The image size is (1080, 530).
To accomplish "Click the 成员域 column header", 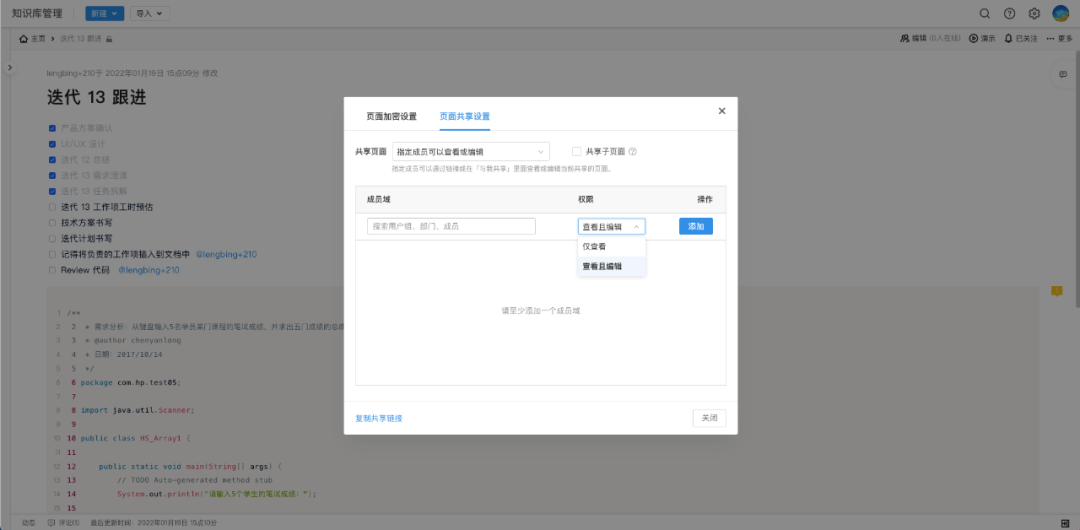I will pos(378,199).
